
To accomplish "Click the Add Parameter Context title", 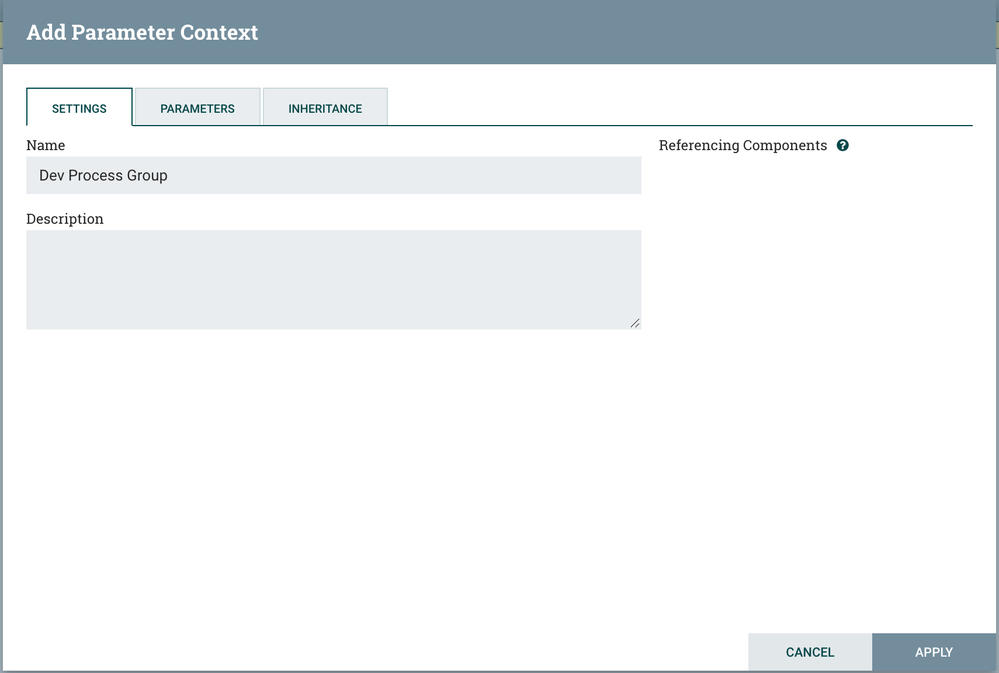I will (142, 33).
